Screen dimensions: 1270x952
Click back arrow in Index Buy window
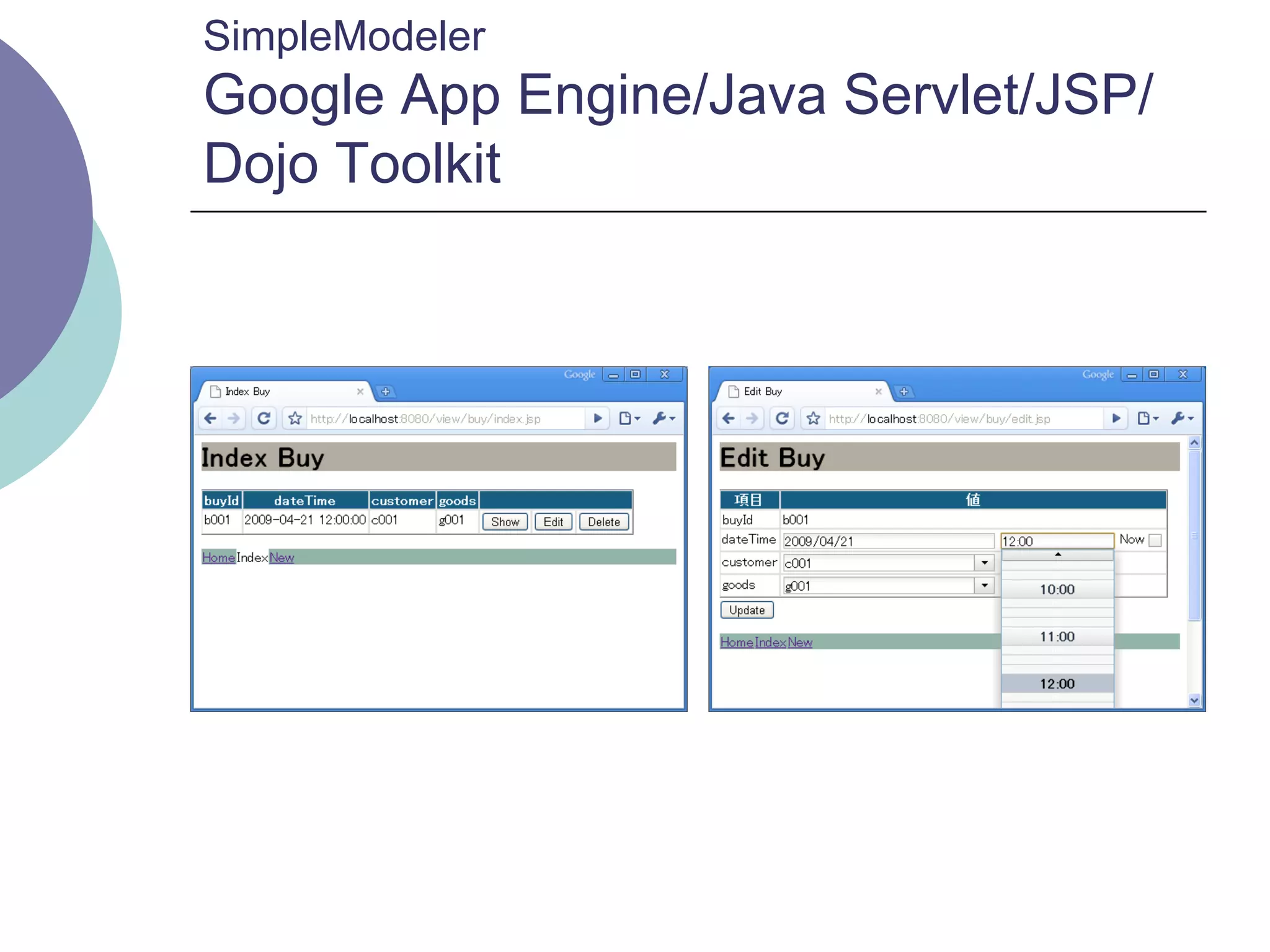pyautogui.click(x=210, y=418)
